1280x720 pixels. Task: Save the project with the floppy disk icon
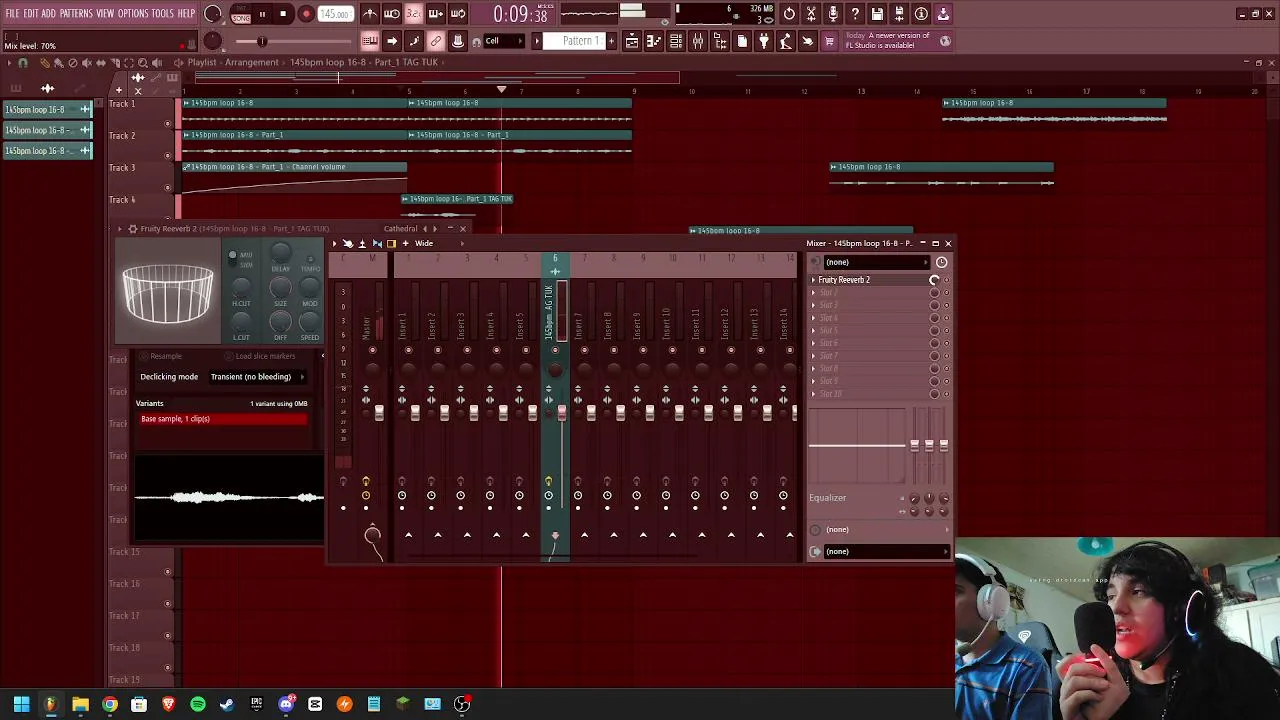pos(877,14)
